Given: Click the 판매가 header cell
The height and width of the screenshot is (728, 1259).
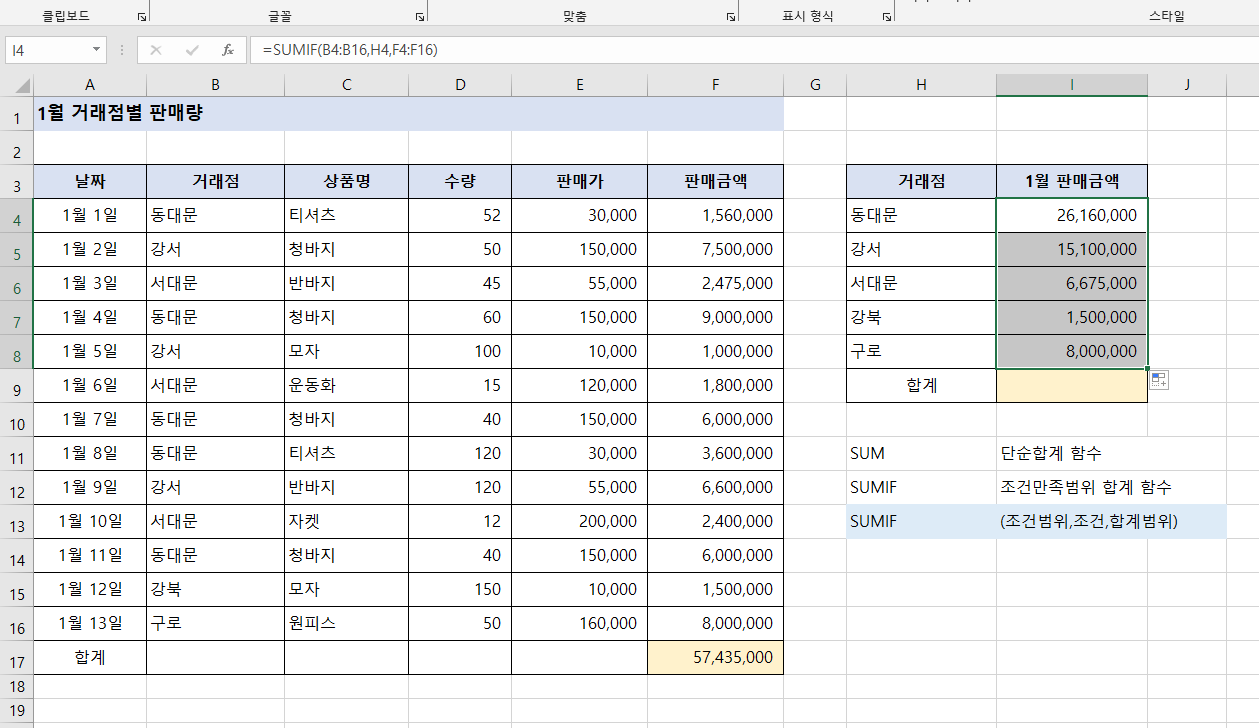Looking at the screenshot, I should click(579, 182).
